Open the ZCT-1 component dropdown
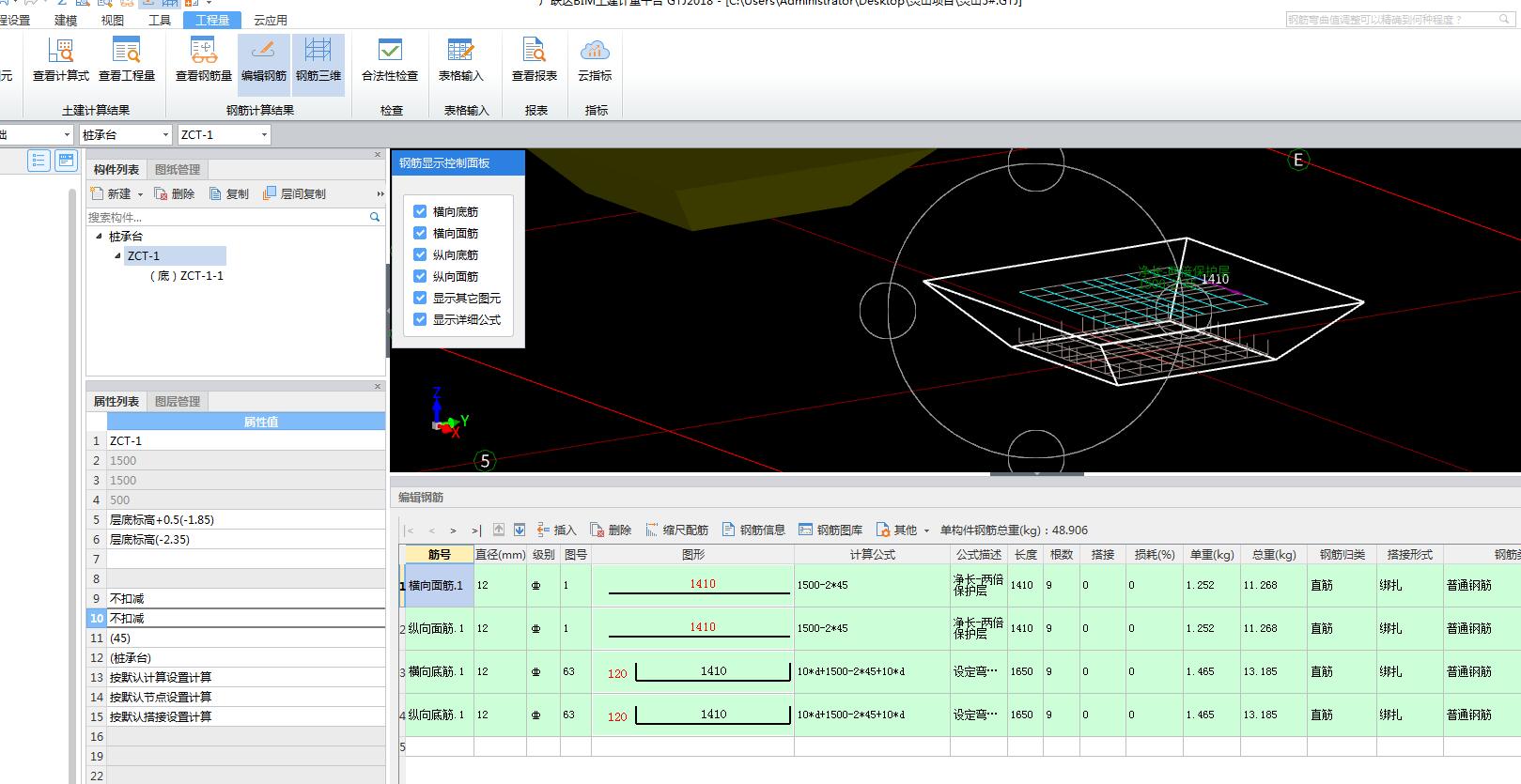The height and width of the screenshot is (784, 1521). click(x=264, y=135)
